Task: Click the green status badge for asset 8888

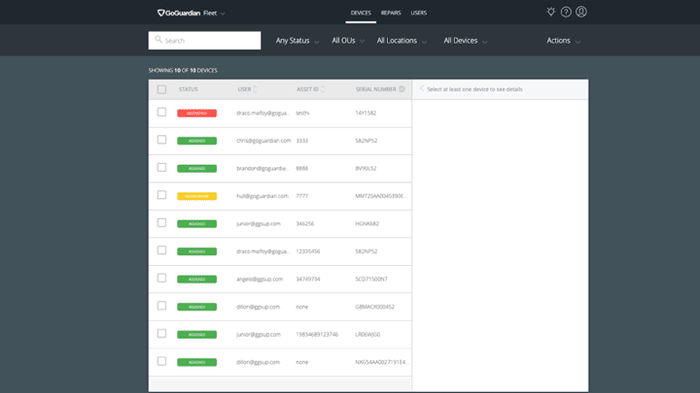Action: pyautogui.click(x=197, y=169)
